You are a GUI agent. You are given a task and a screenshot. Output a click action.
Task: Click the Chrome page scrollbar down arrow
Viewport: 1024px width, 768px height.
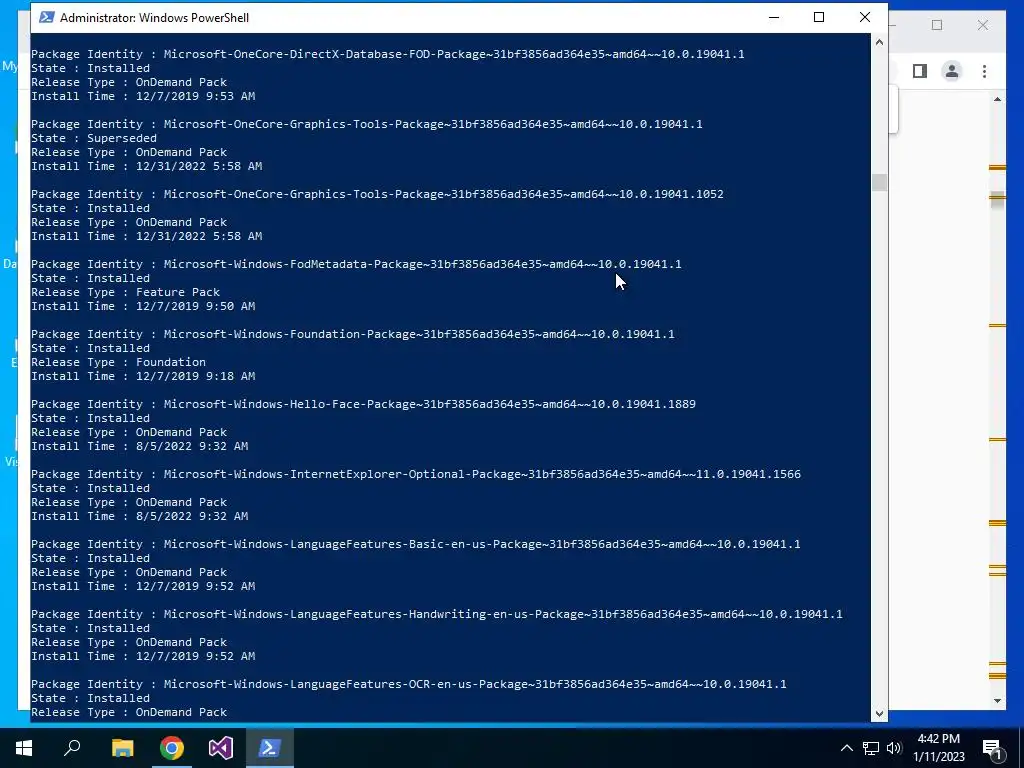(x=997, y=701)
